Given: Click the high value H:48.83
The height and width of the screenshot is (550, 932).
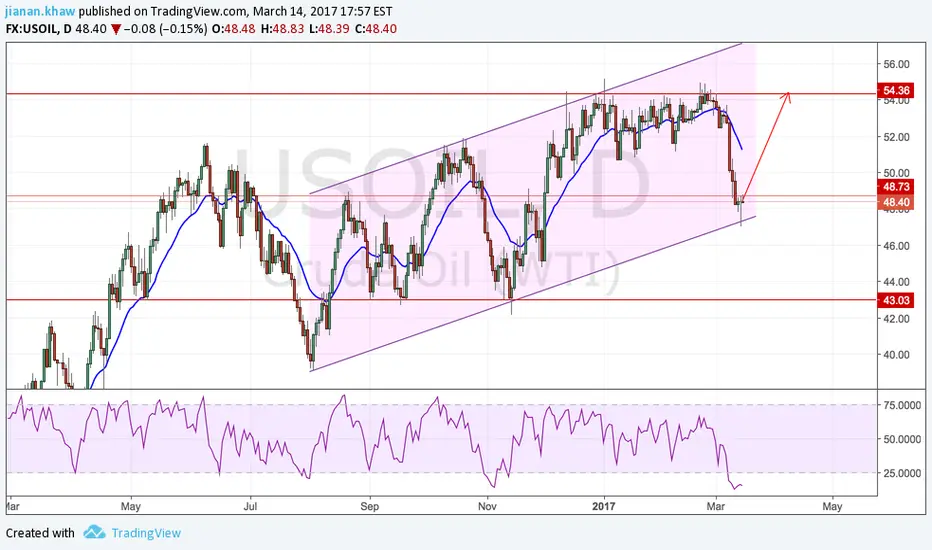Looking at the screenshot, I should (282, 29).
